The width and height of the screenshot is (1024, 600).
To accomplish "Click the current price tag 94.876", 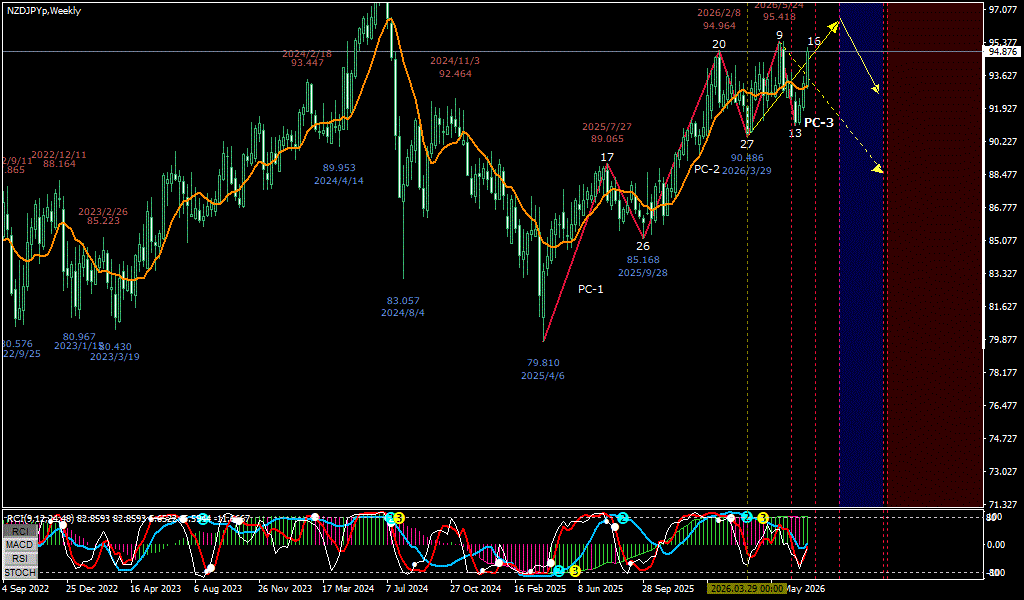I will pyautogui.click(x=1002, y=52).
